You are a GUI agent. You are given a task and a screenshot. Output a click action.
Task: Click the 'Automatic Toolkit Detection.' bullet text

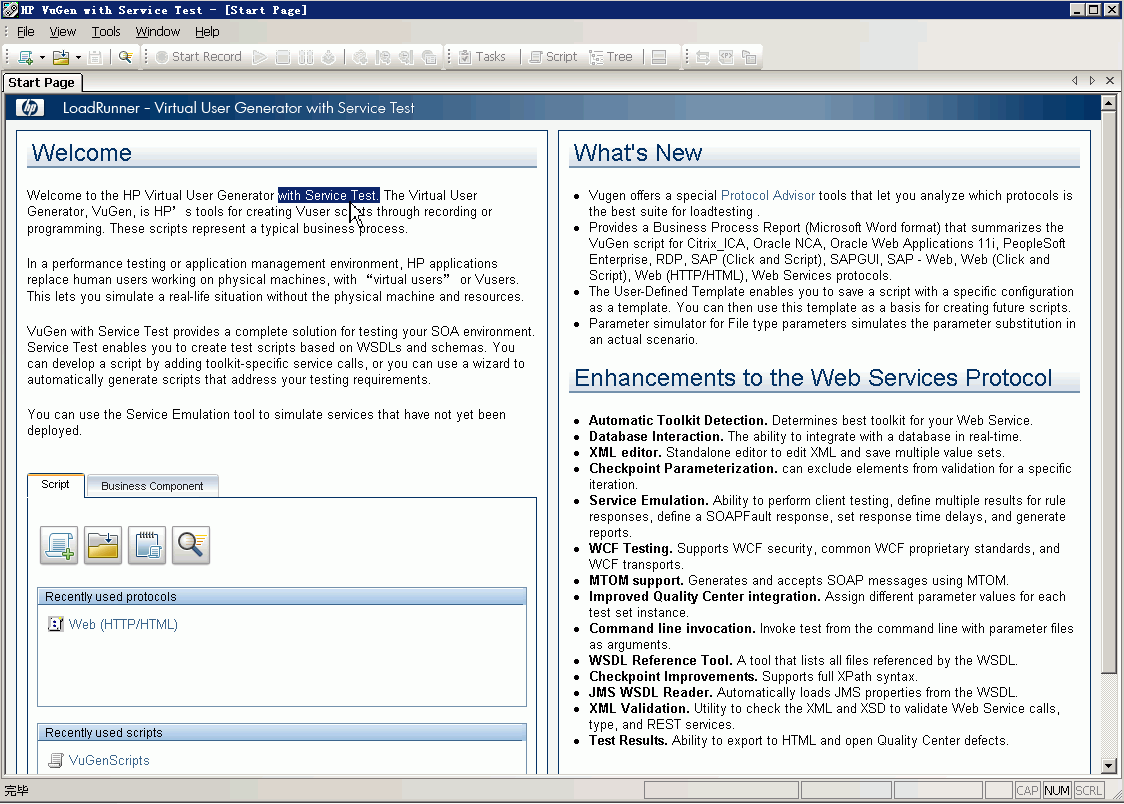click(x=677, y=421)
